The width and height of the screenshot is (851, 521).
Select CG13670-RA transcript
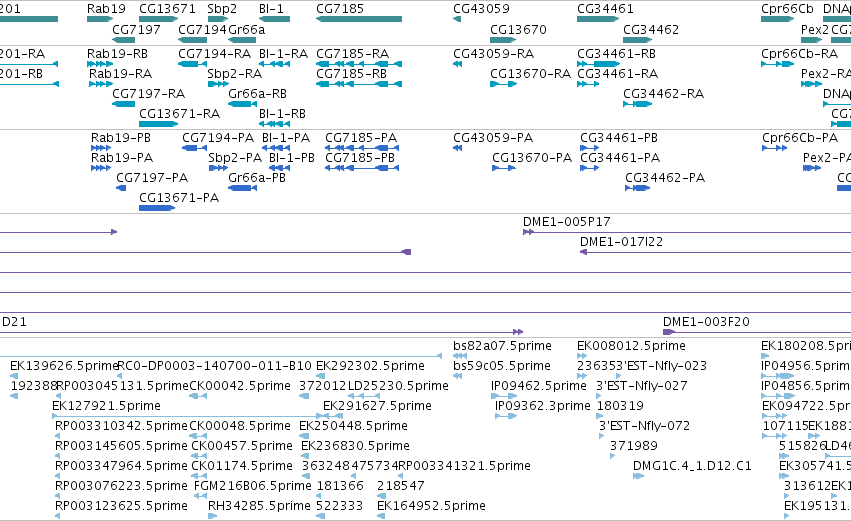coord(503,84)
